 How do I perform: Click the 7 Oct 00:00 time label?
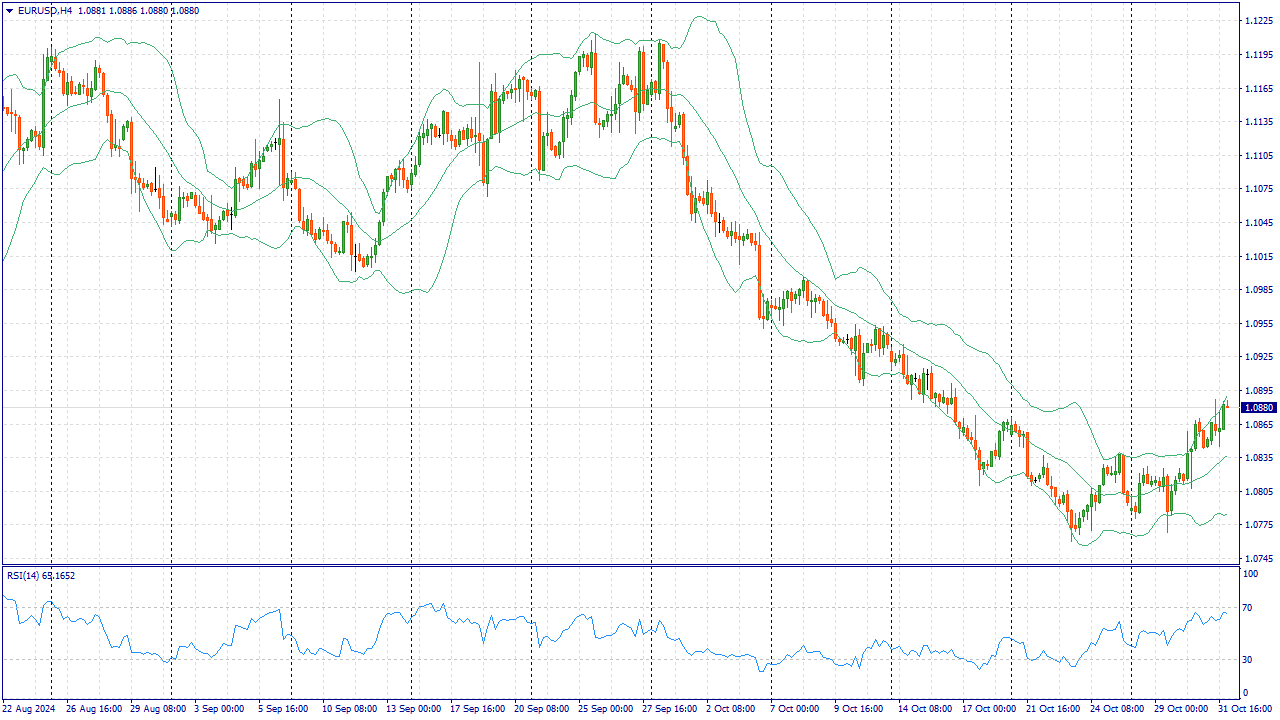[x=794, y=708]
